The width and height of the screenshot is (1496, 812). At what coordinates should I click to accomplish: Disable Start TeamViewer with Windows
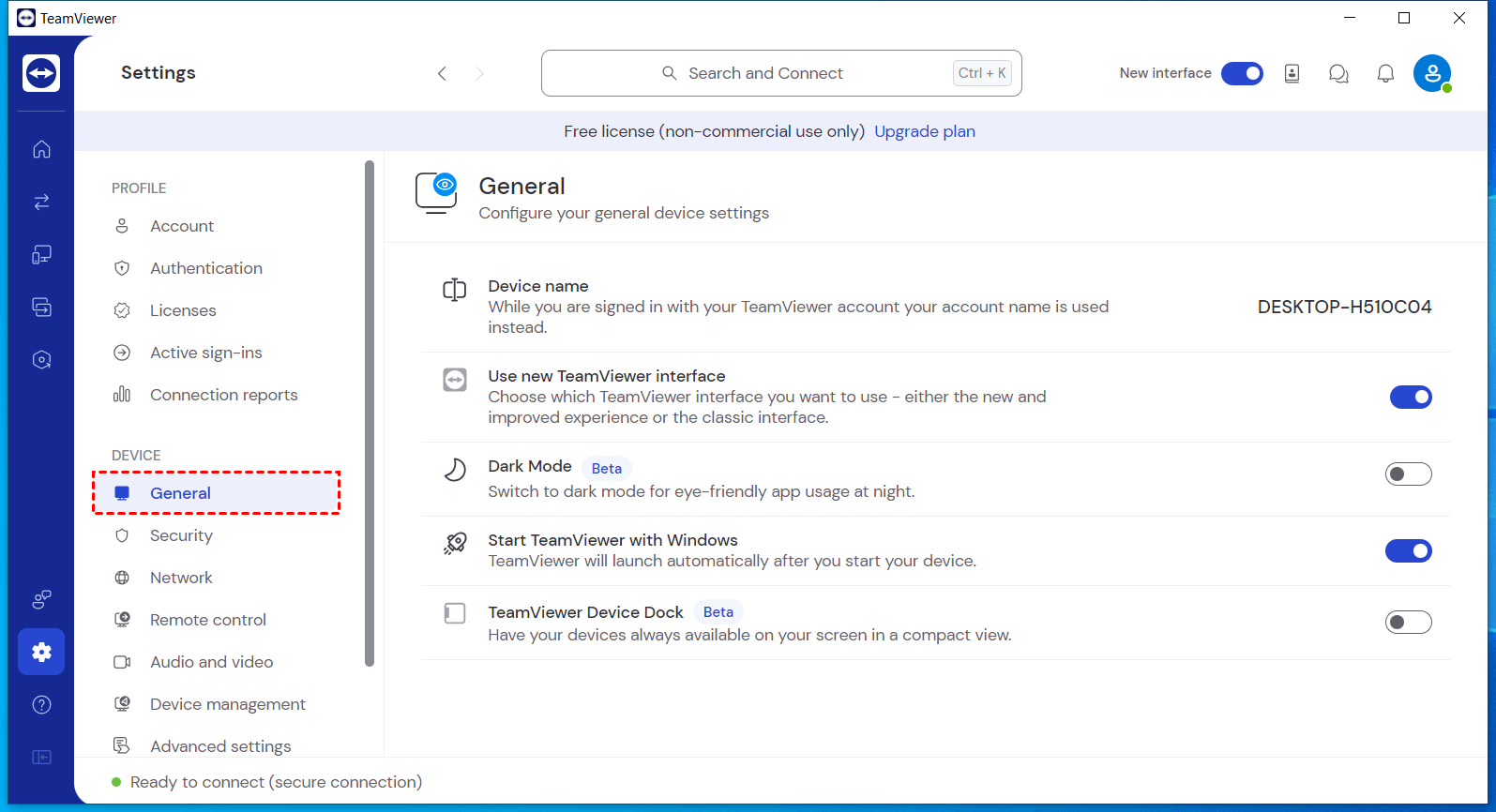click(x=1408, y=551)
